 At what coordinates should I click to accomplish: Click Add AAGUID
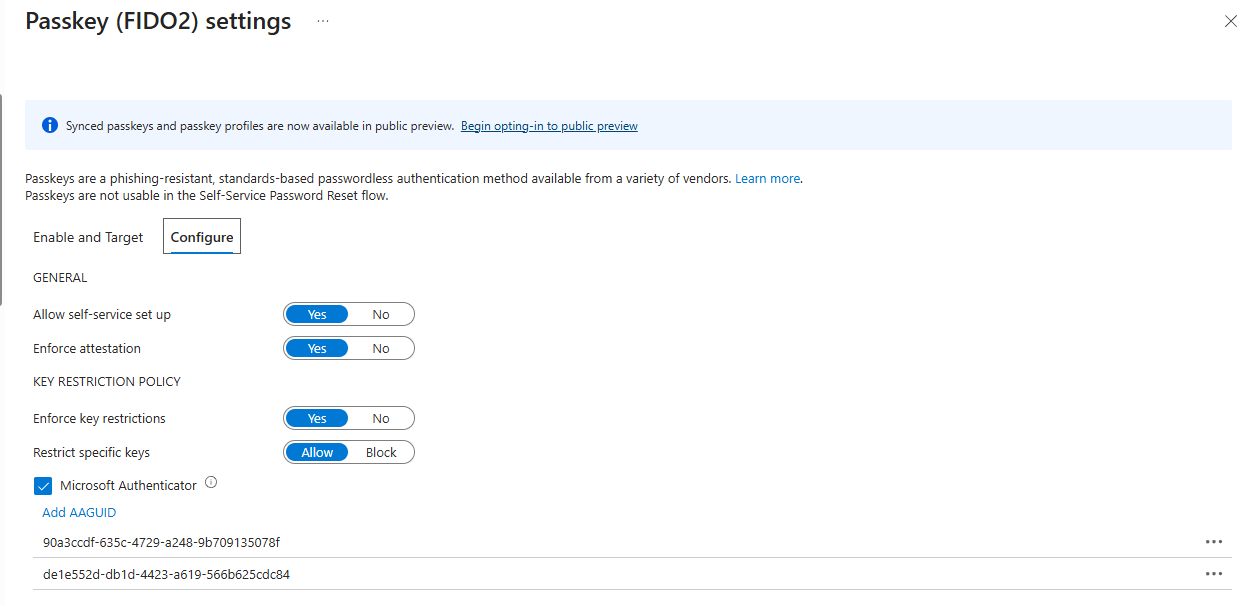[x=79, y=512]
